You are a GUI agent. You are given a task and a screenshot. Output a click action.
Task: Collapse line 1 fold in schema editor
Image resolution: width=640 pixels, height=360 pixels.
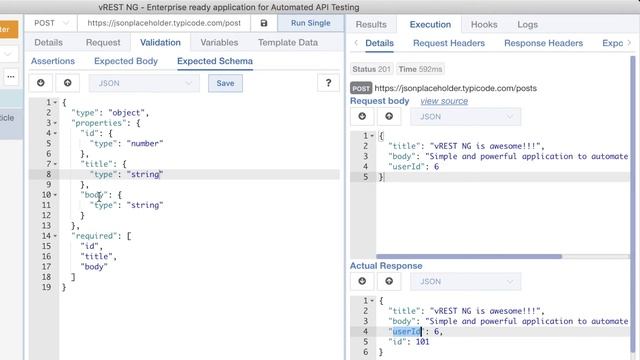pos(55,102)
